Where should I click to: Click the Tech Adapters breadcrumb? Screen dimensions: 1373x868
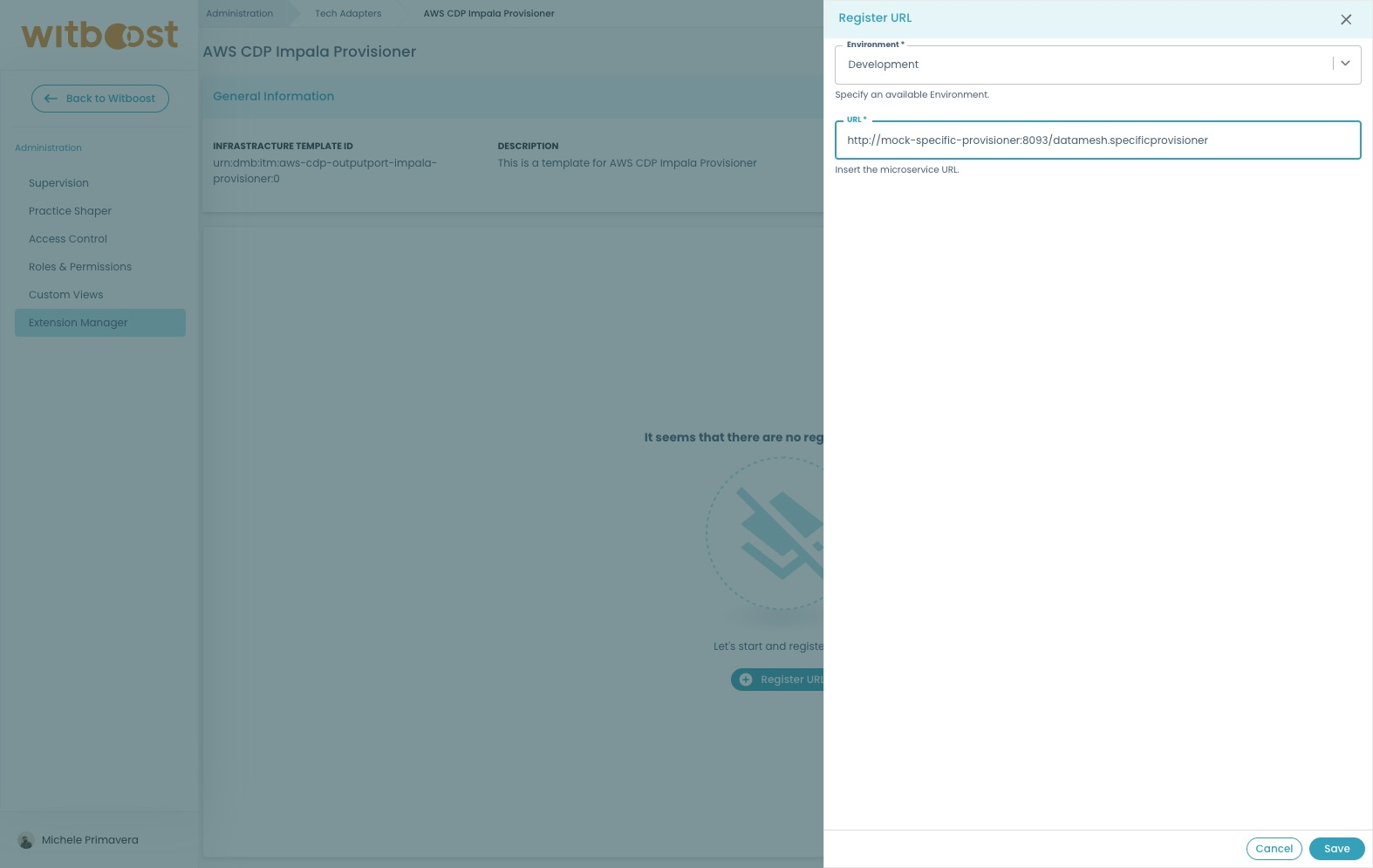tap(348, 13)
